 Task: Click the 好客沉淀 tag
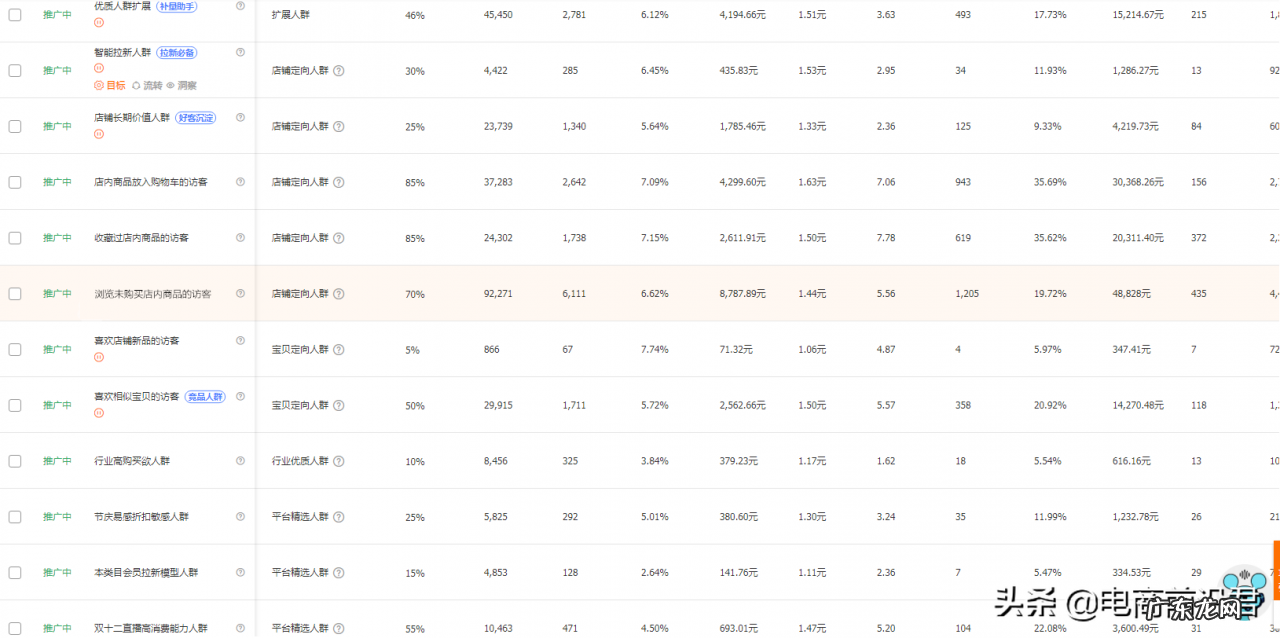click(x=195, y=118)
